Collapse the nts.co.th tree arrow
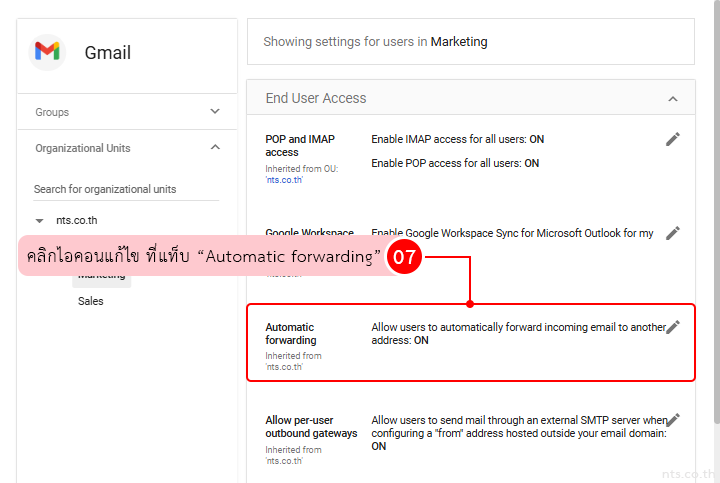The image size is (720, 483). click(x=39, y=221)
